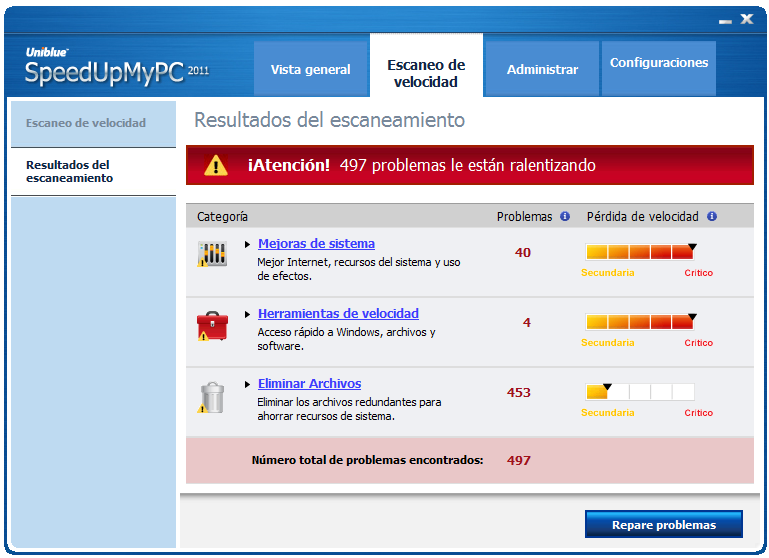Click Número total de problemas encontrados label

click(x=367, y=460)
